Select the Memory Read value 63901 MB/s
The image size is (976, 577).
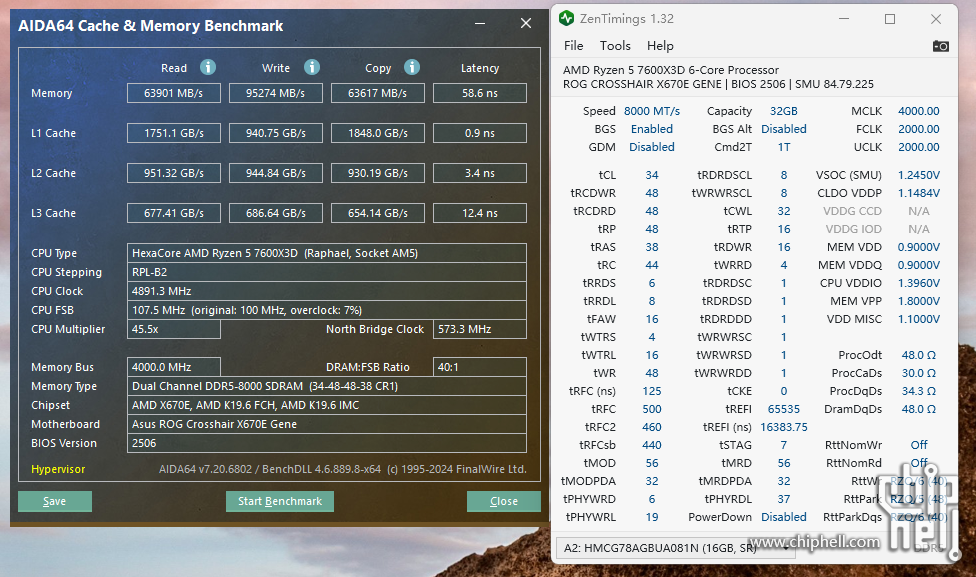click(x=174, y=93)
